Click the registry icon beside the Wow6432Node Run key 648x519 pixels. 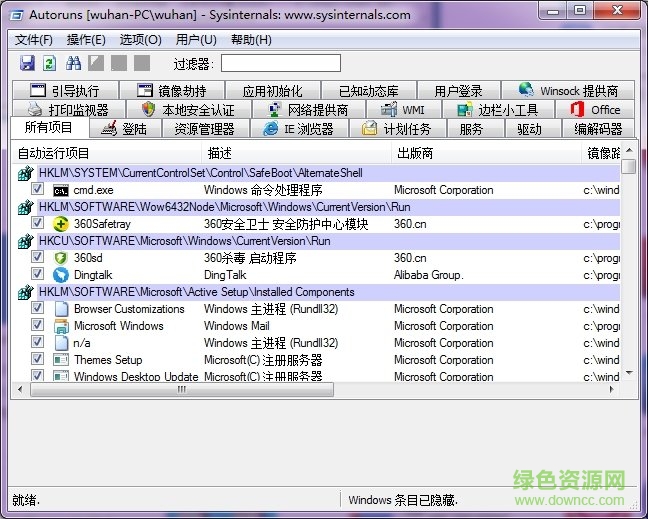click(x=25, y=207)
